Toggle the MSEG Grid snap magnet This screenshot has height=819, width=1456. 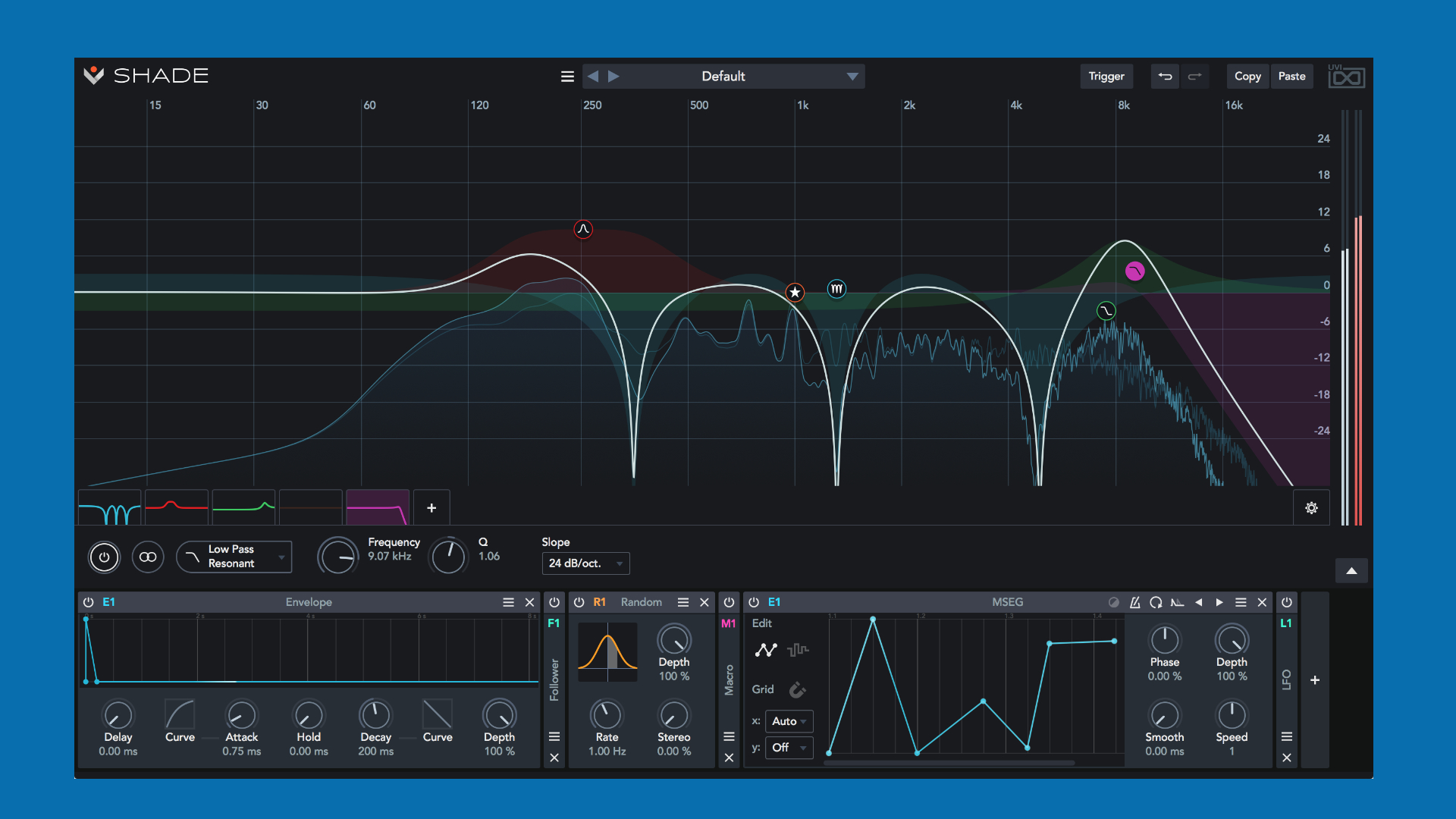pos(797,689)
